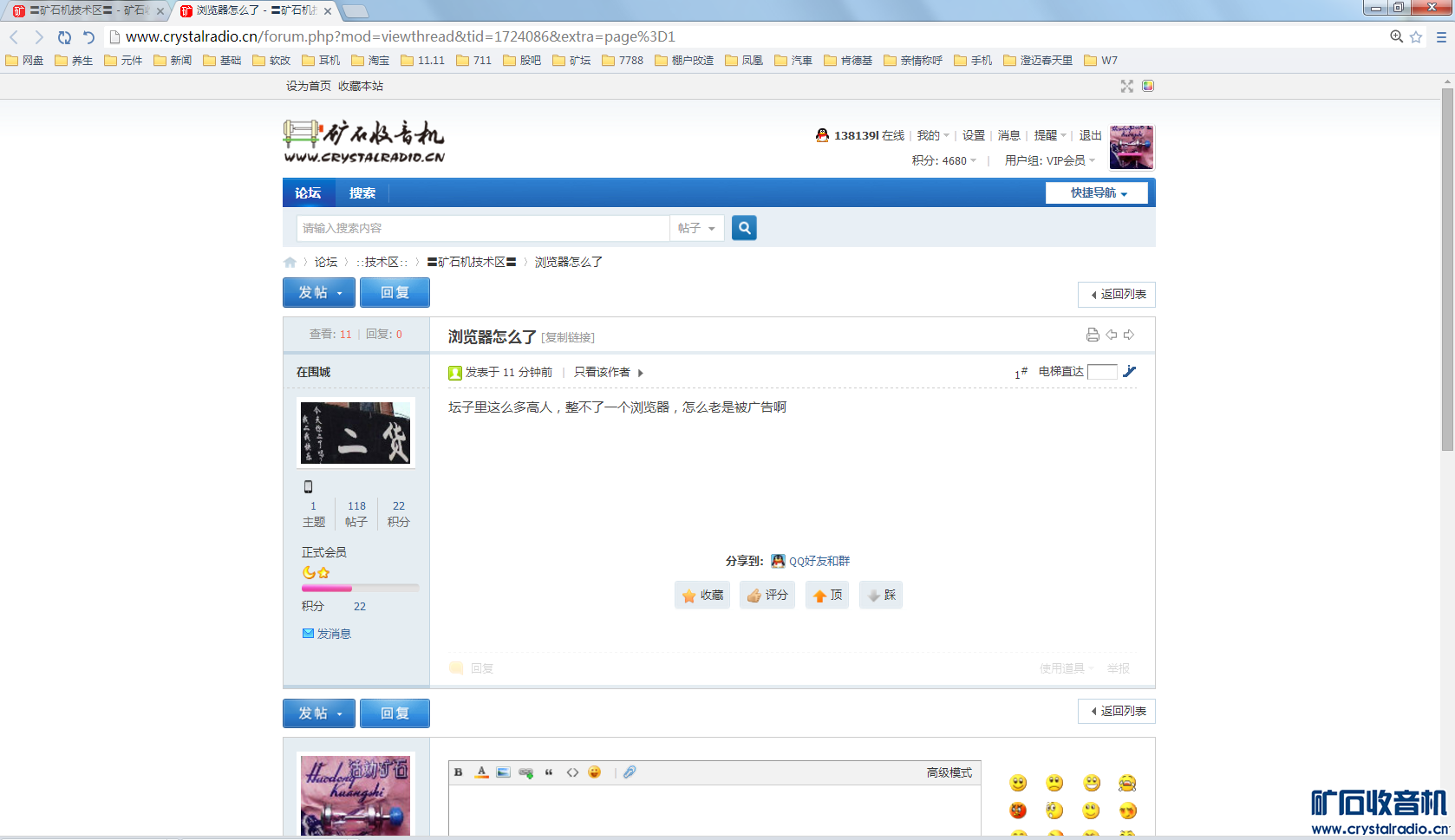Image resolution: width=1455 pixels, height=840 pixels.
Task: Open the color style switcher icon
Action: (x=1148, y=86)
